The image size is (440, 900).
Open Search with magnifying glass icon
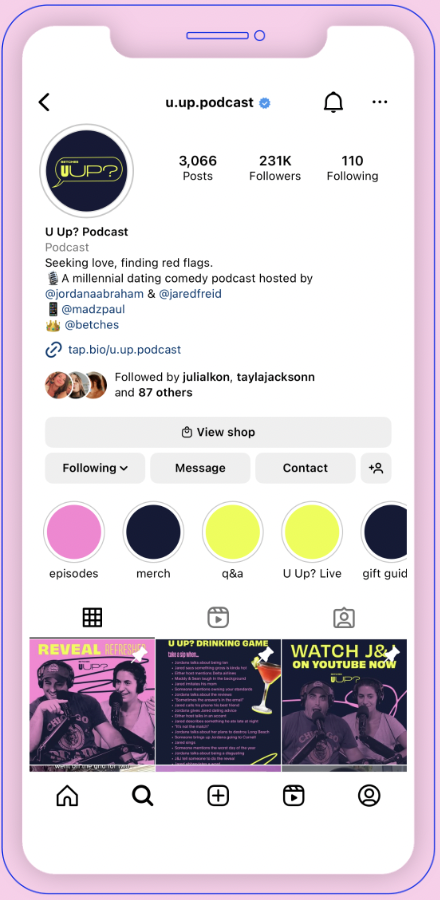[x=142, y=796]
